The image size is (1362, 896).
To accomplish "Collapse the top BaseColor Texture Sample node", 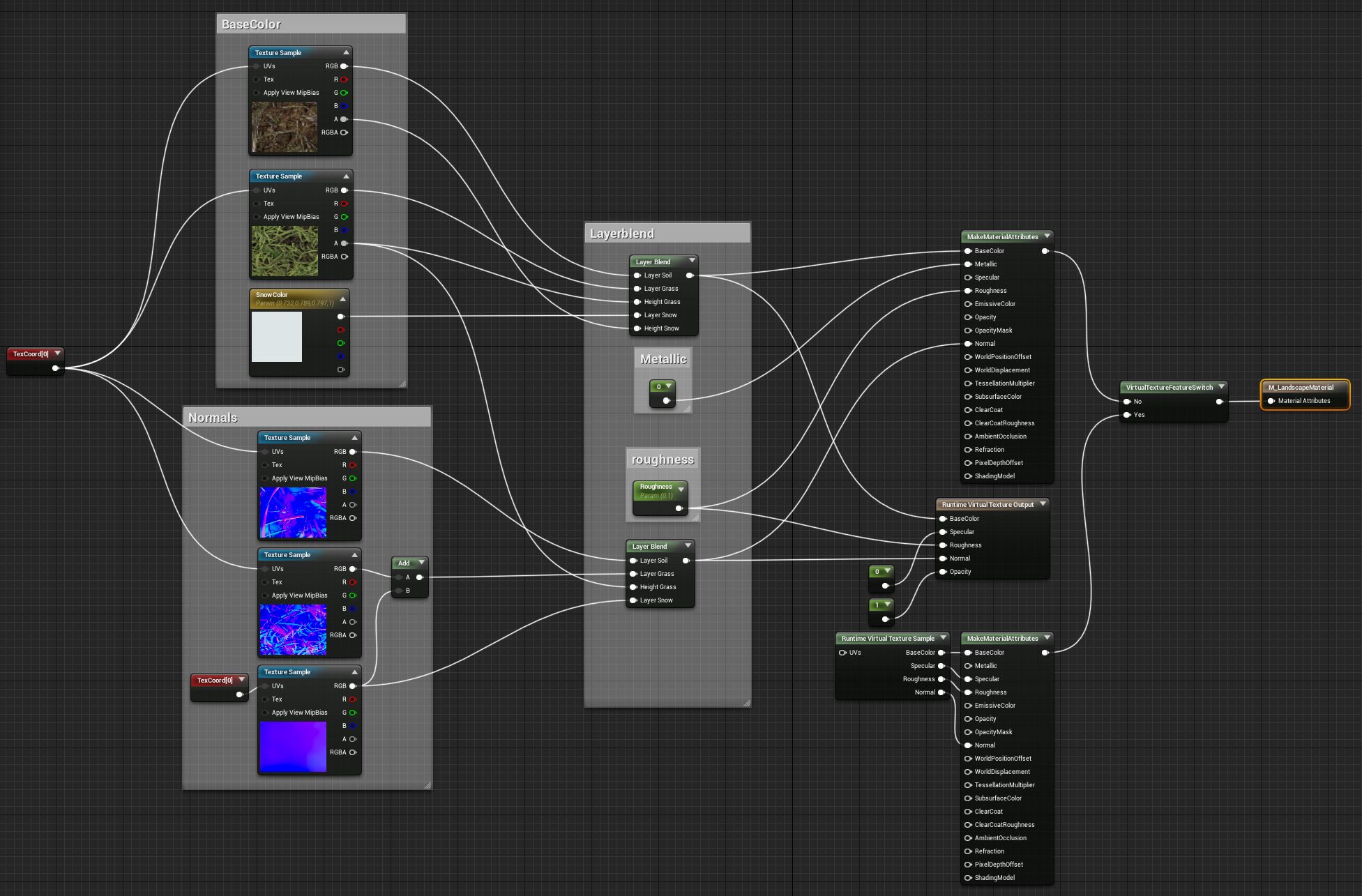I will coord(346,52).
